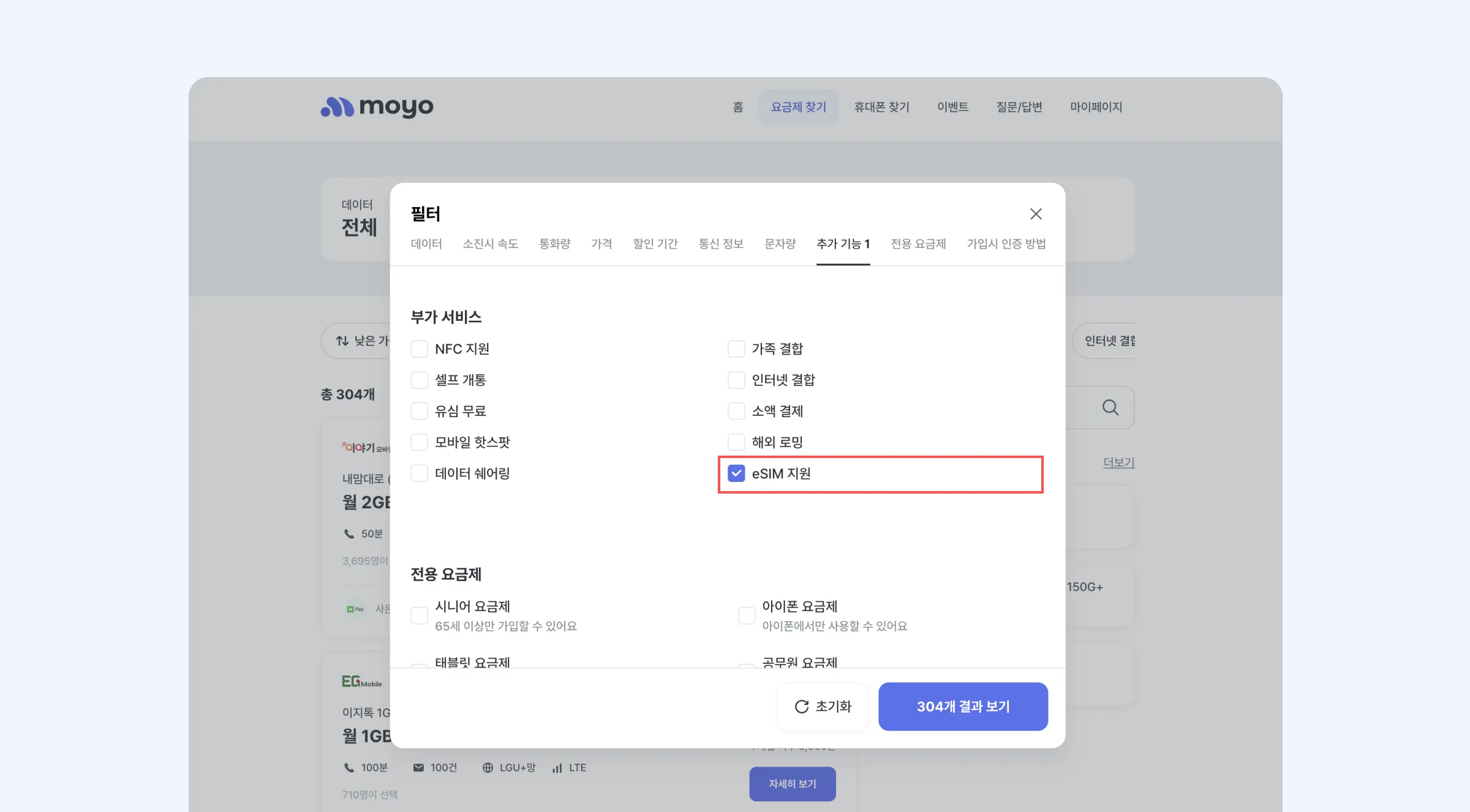
Task: Click the search magnifier icon
Action: pyautogui.click(x=1110, y=407)
